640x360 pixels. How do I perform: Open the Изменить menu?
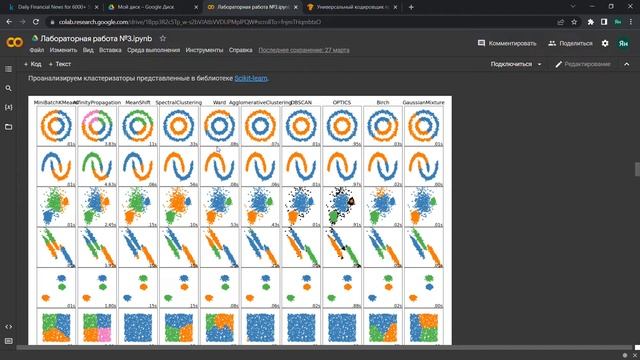tap(63, 50)
